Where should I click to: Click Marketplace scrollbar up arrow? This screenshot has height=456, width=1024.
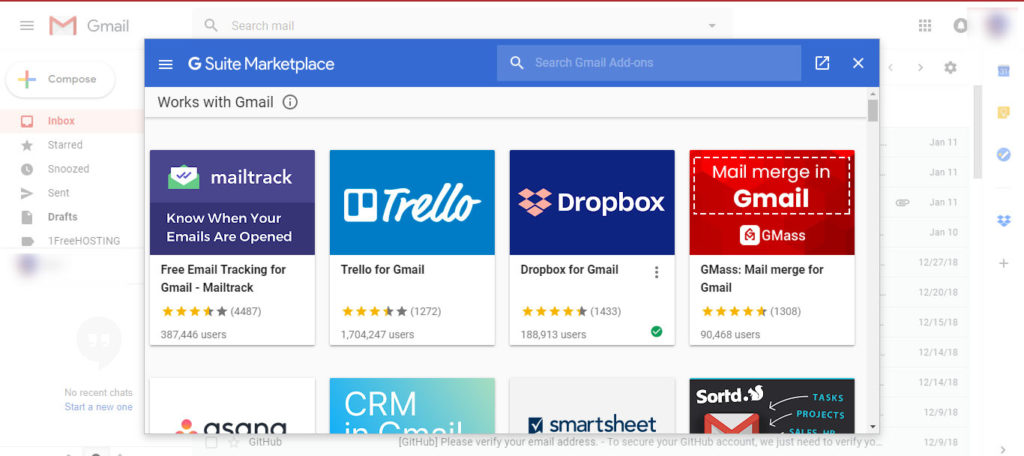pyautogui.click(x=873, y=93)
